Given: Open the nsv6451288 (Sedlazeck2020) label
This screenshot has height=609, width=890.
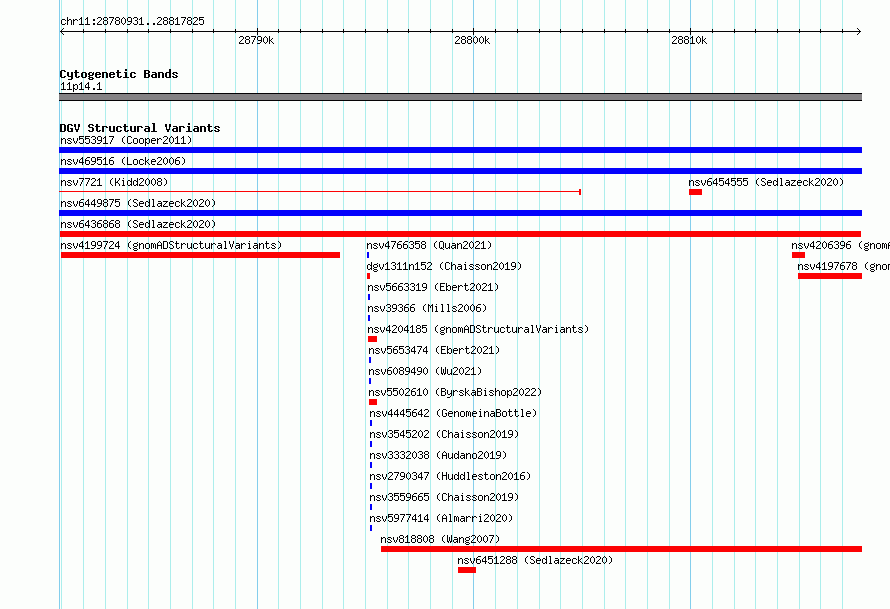Looking at the screenshot, I should coord(535,560).
